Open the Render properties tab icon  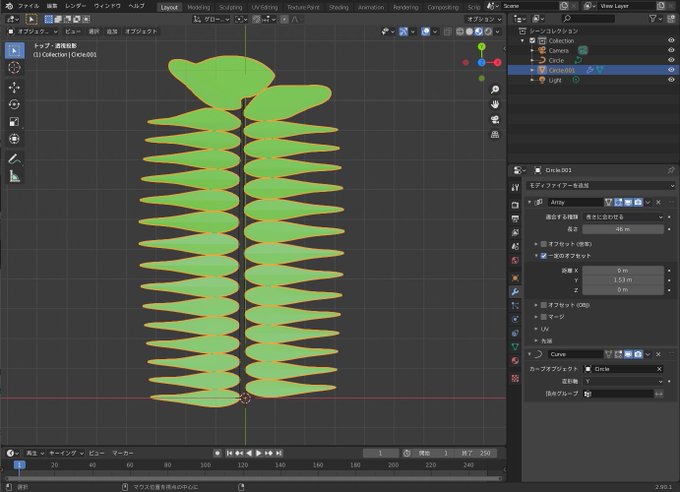point(515,205)
